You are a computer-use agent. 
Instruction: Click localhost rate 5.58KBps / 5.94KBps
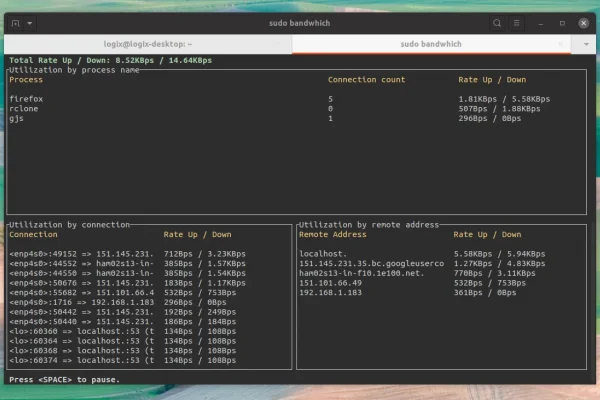(499, 254)
